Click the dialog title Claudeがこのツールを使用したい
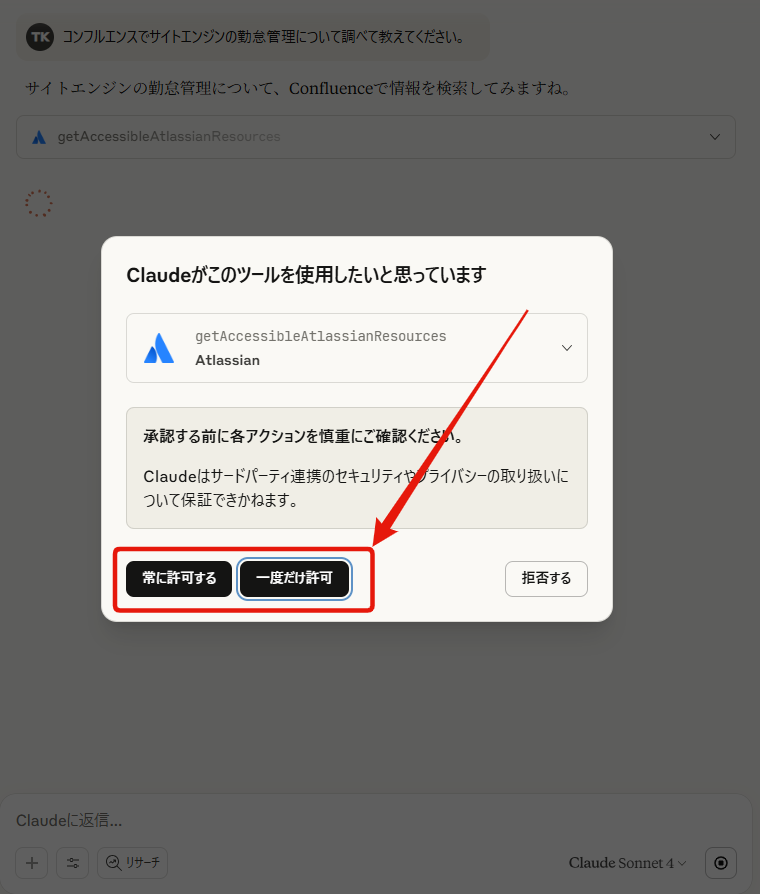The height and width of the screenshot is (894, 760). pyautogui.click(x=306, y=275)
